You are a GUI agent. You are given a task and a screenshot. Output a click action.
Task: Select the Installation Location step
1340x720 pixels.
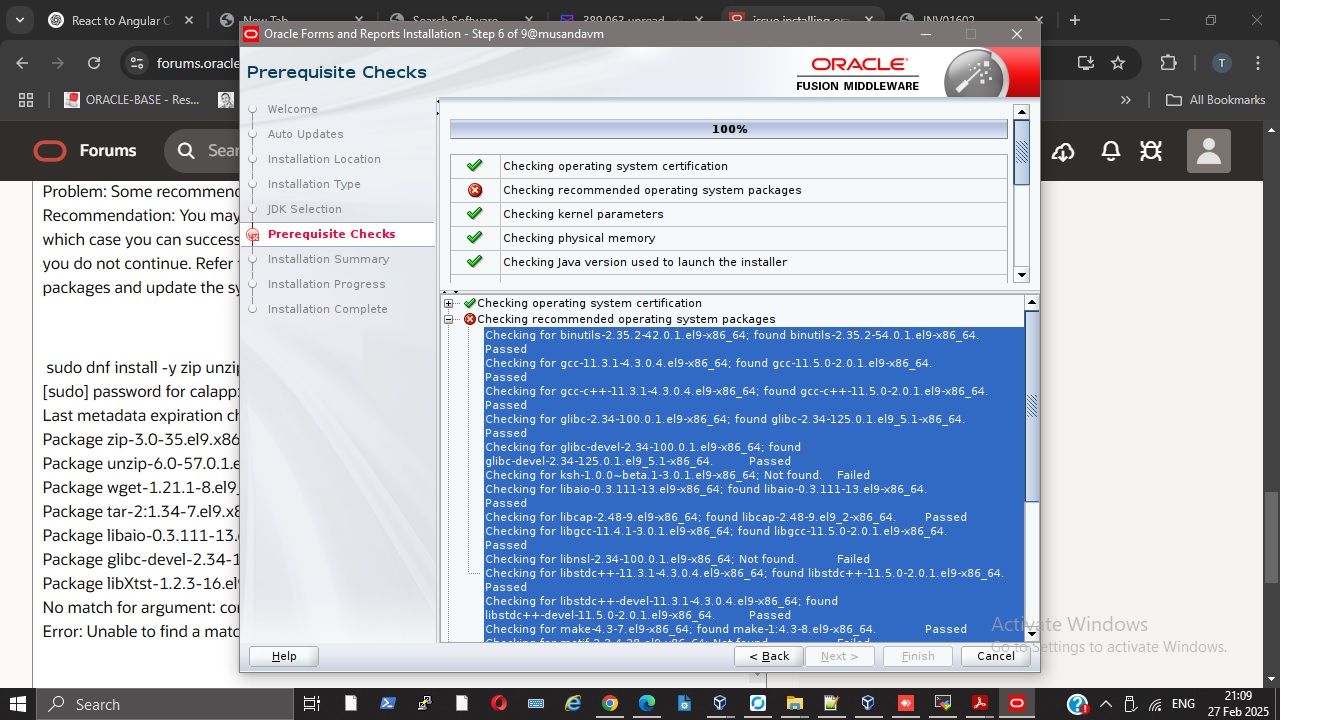coord(324,159)
